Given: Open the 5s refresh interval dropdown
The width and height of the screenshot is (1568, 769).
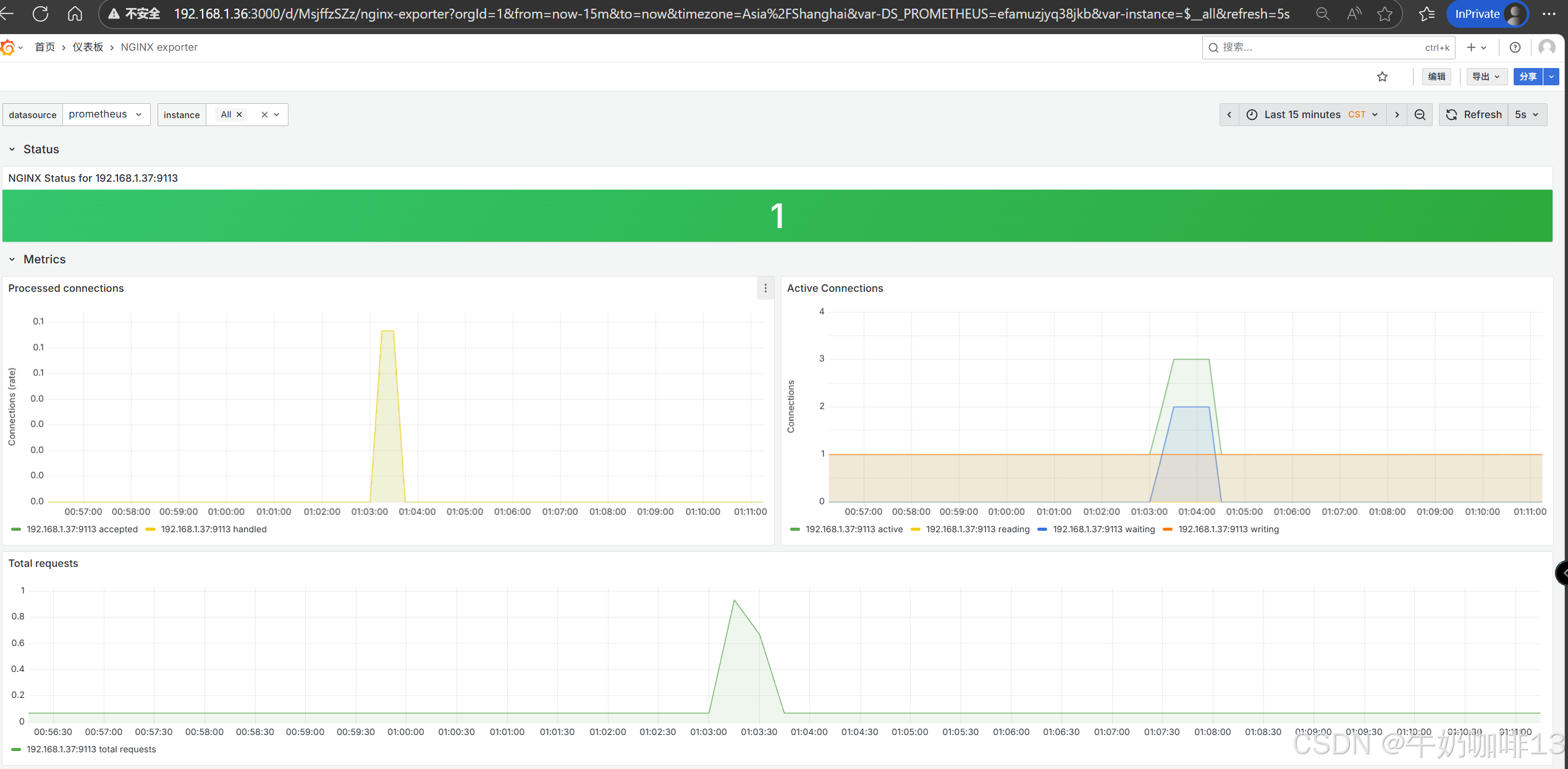Looking at the screenshot, I should click(x=1527, y=114).
